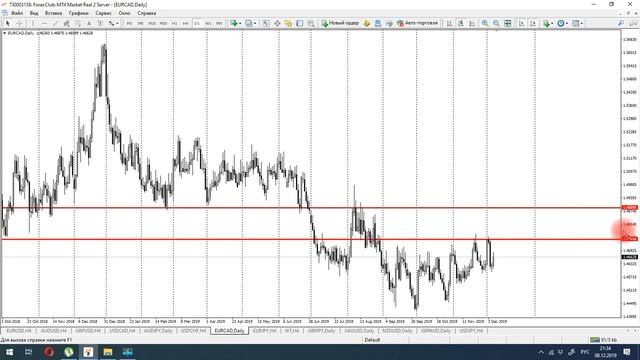Switch to W1 timeframe

tap(208, 23)
